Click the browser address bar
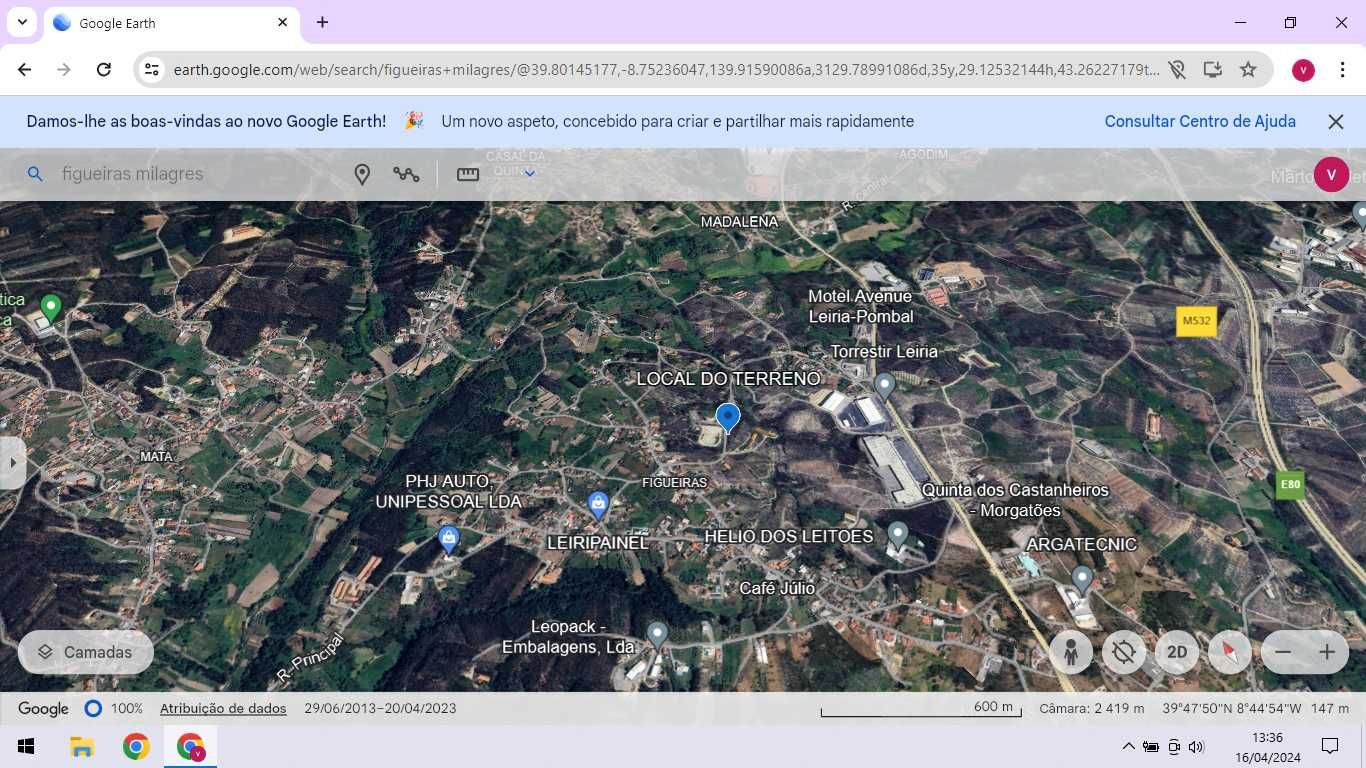Image resolution: width=1366 pixels, height=768 pixels. (x=665, y=70)
